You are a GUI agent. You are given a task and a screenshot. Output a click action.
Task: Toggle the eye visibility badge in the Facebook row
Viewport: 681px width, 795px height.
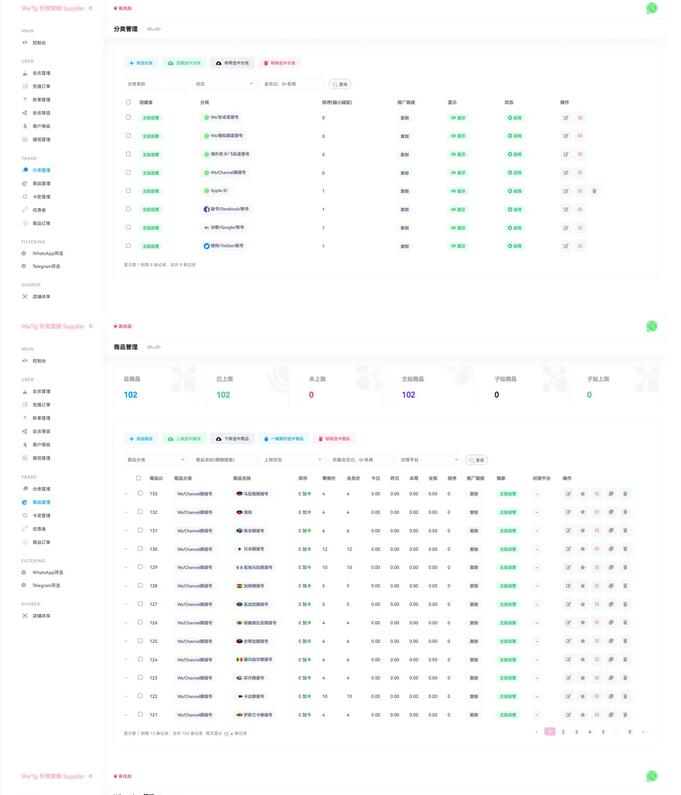click(x=458, y=209)
